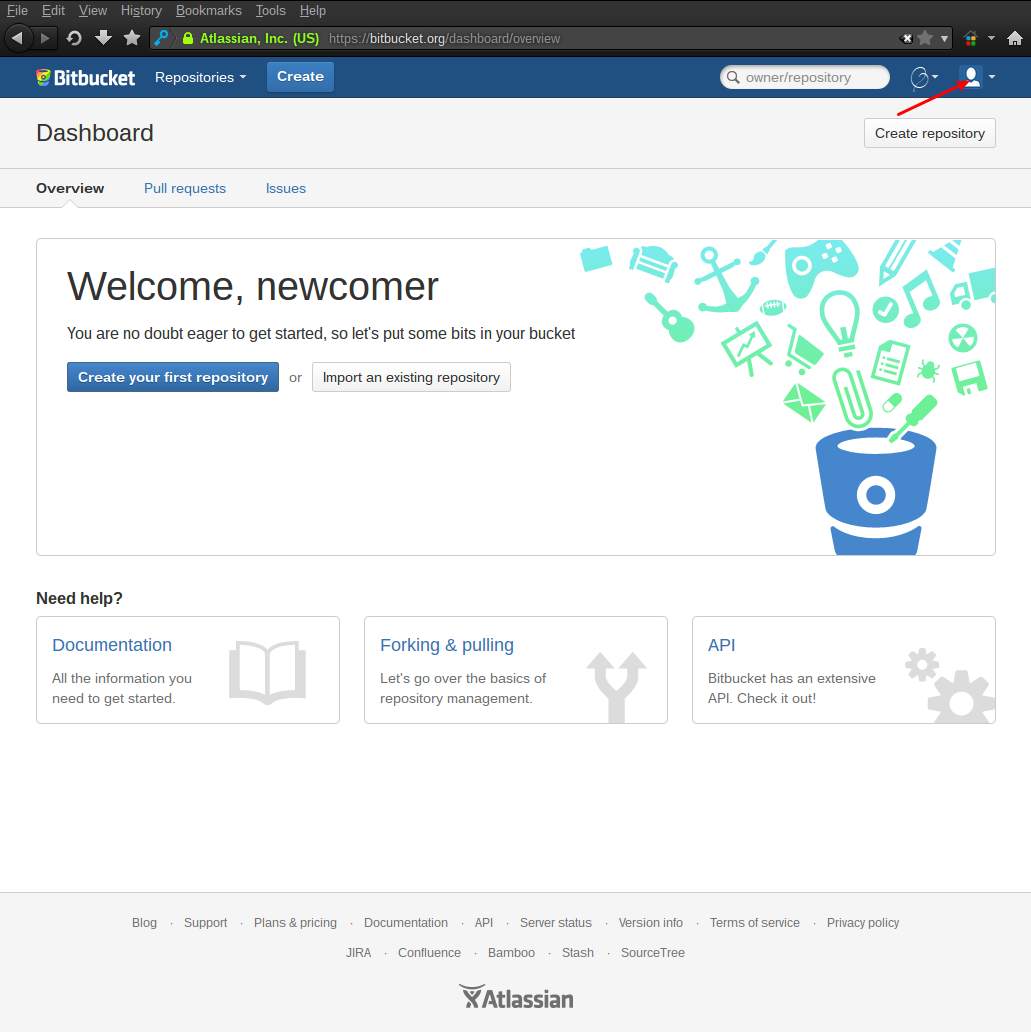Click the magnifier in the repository search box
This screenshot has width=1031, height=1032.
click(734, 77)
